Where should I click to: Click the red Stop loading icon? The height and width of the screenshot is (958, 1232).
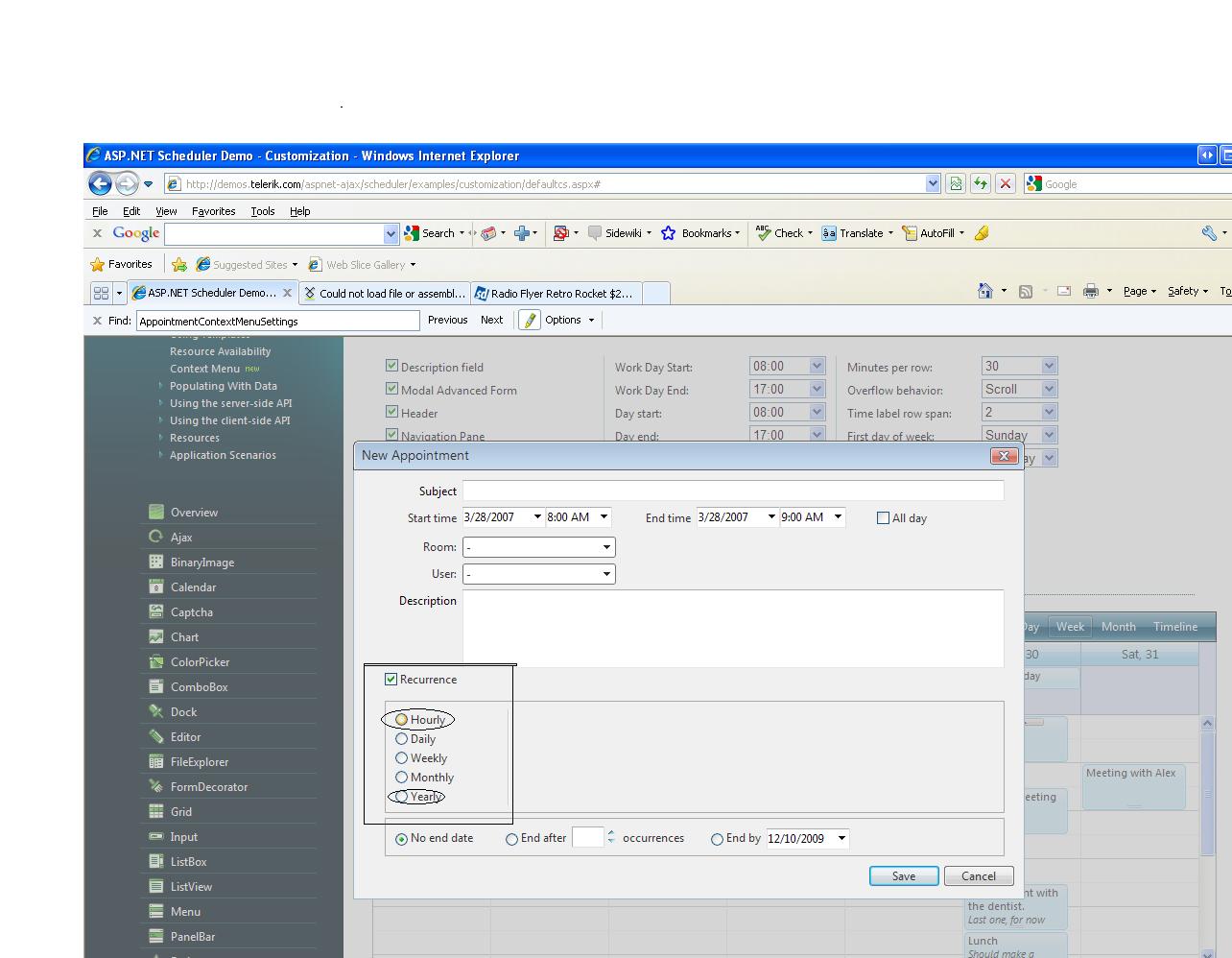[1005, 183]
